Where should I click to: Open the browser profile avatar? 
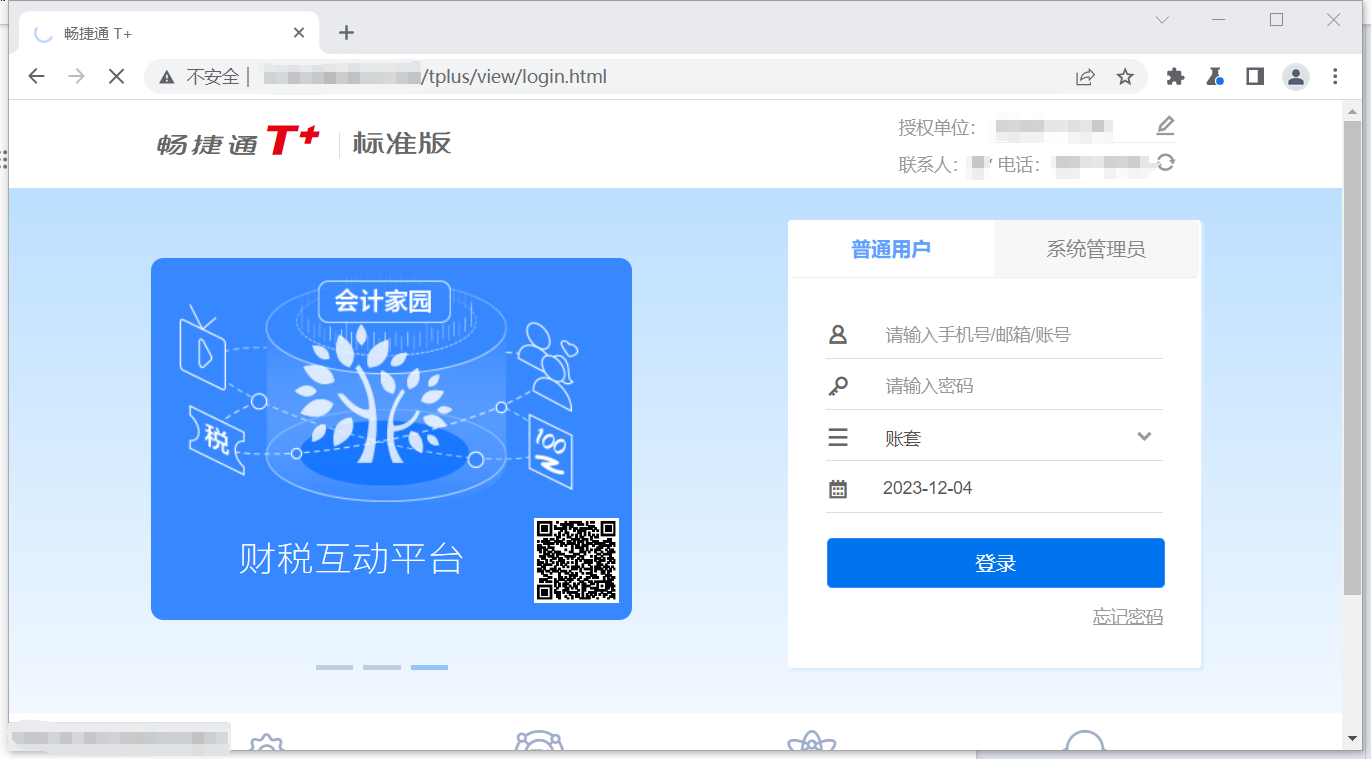[x=1296, y=77]
